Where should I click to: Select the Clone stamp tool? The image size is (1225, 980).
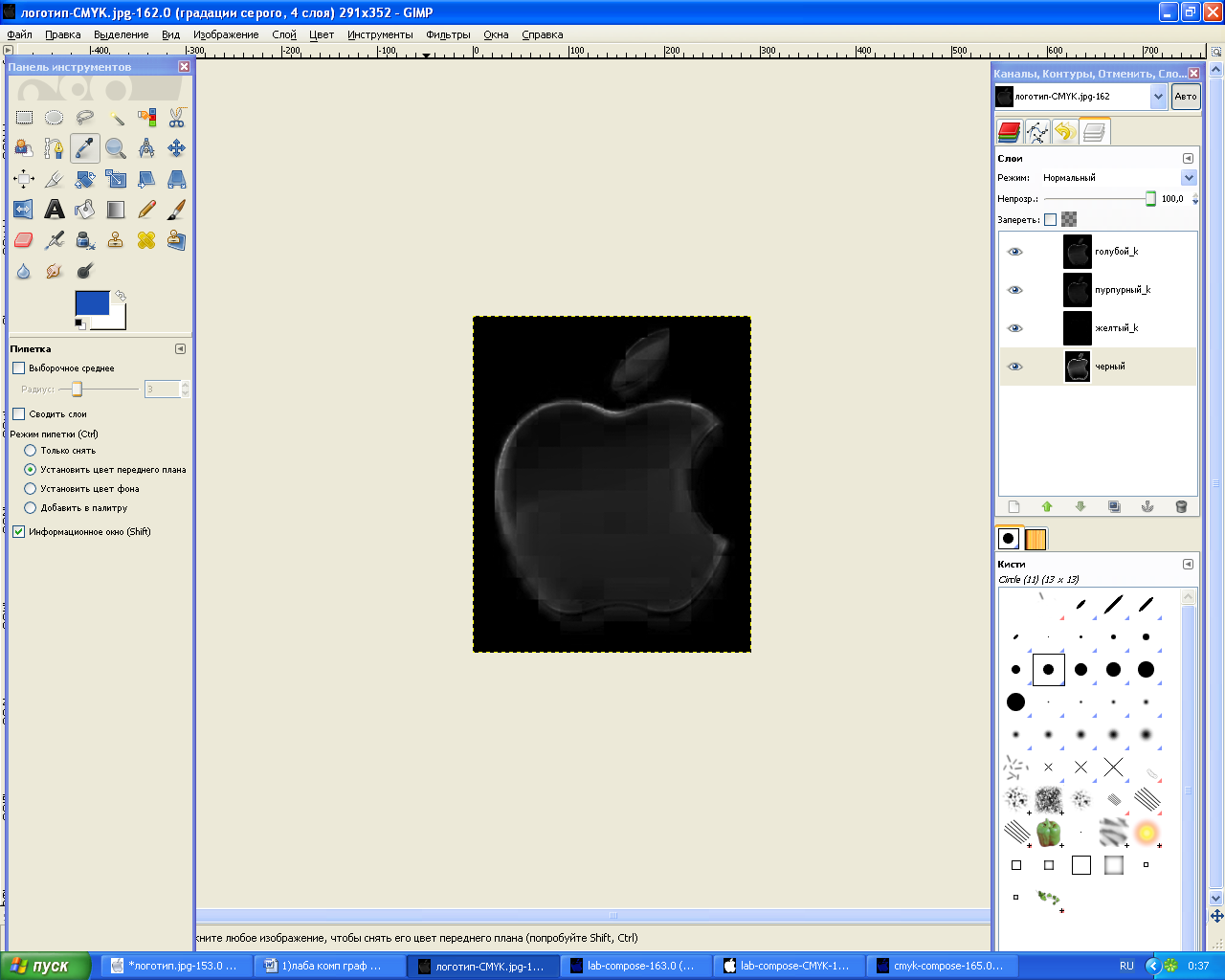tap(116, 240)
